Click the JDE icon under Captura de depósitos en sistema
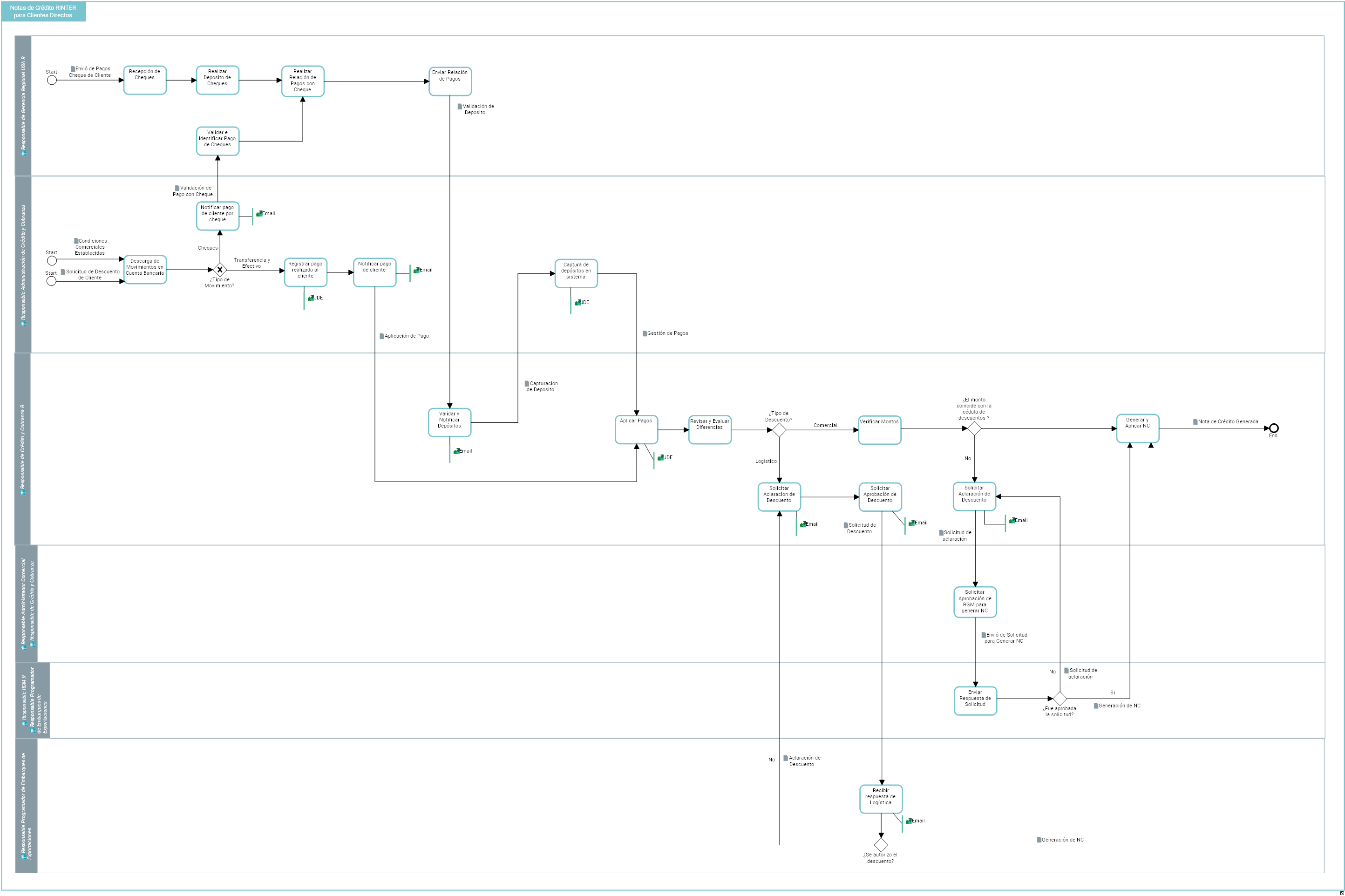This screenshot has height=896, width=1345. pyautogui.click(x=577, y=302)
